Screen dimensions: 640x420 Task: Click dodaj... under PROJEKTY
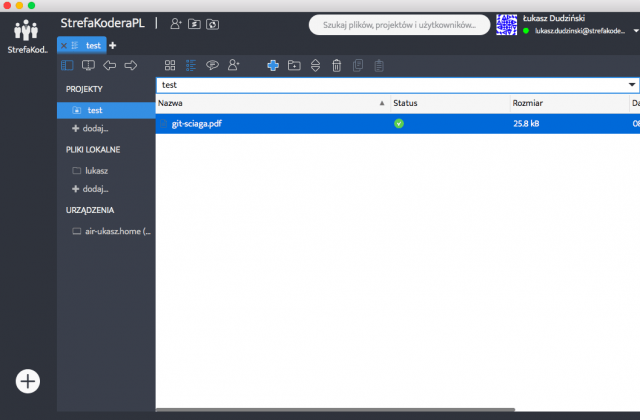tap(95, 128)
